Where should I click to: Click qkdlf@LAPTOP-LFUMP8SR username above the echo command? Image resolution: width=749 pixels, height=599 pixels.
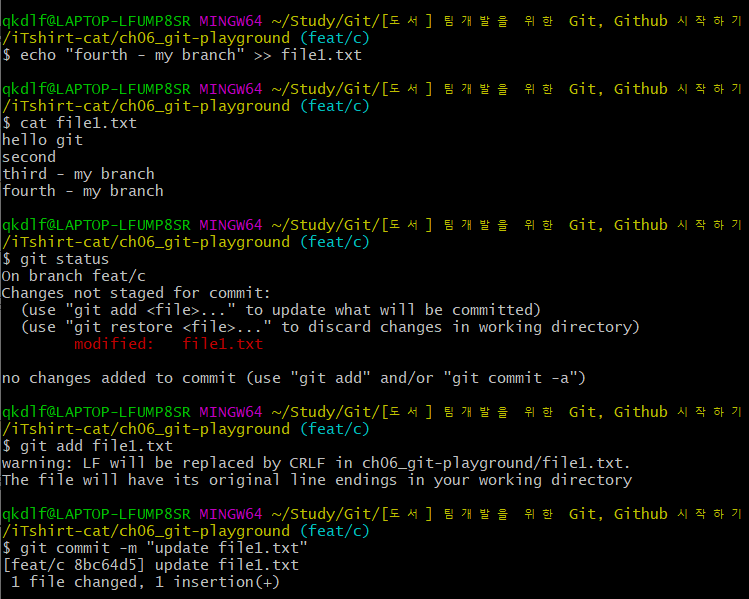(x=96, y=21)
